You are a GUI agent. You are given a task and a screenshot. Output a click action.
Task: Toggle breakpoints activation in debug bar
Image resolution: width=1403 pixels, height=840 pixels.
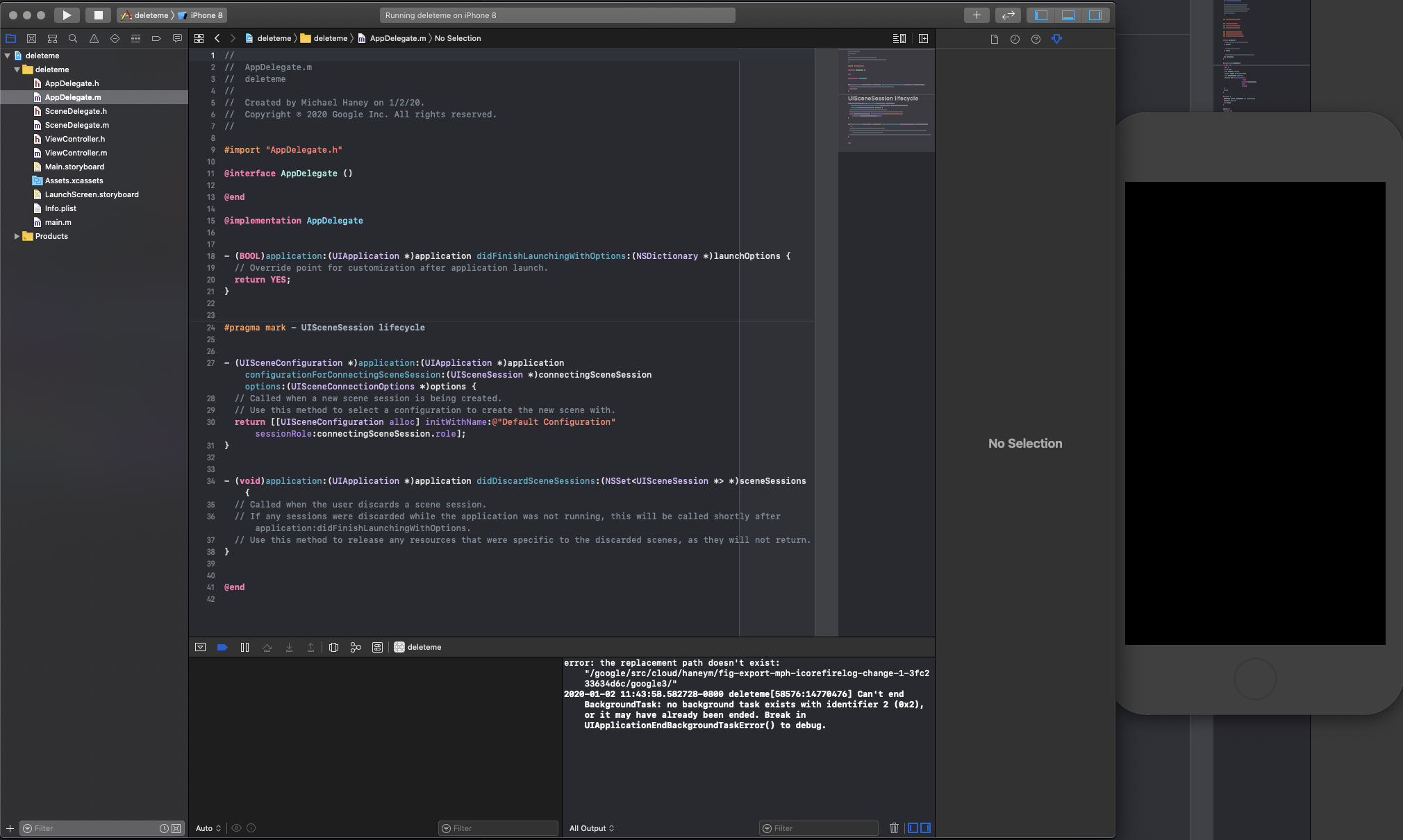[x=222, y=647]
